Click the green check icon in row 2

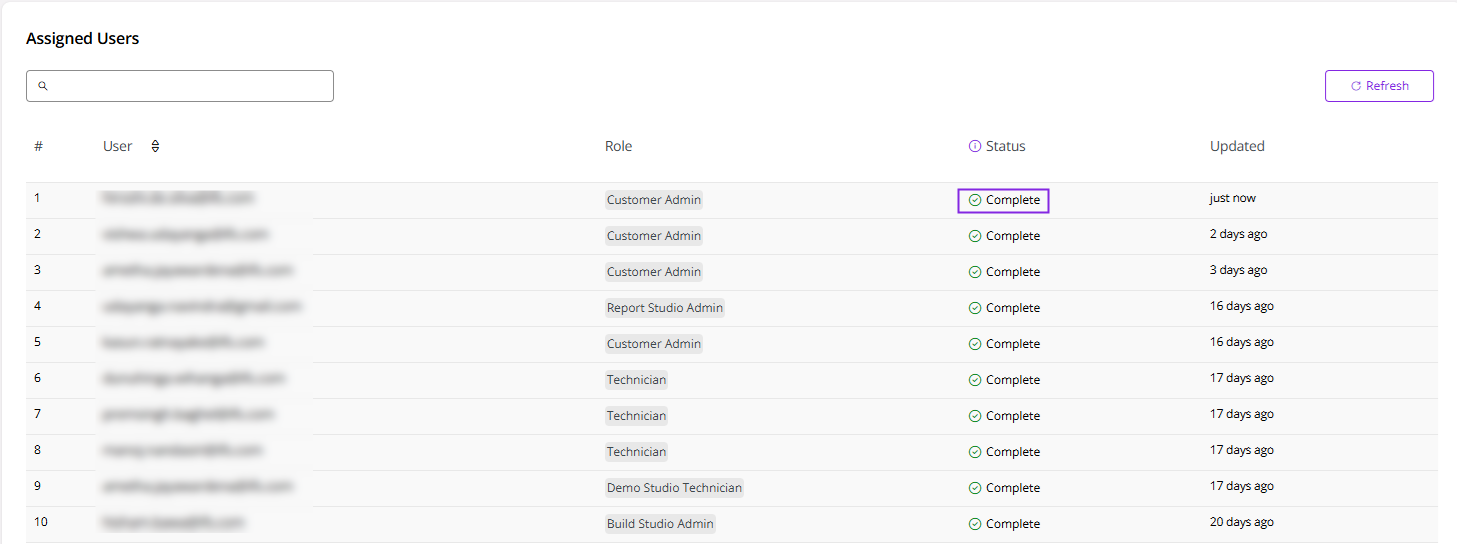pyautogui.click(x=975, y=236)
